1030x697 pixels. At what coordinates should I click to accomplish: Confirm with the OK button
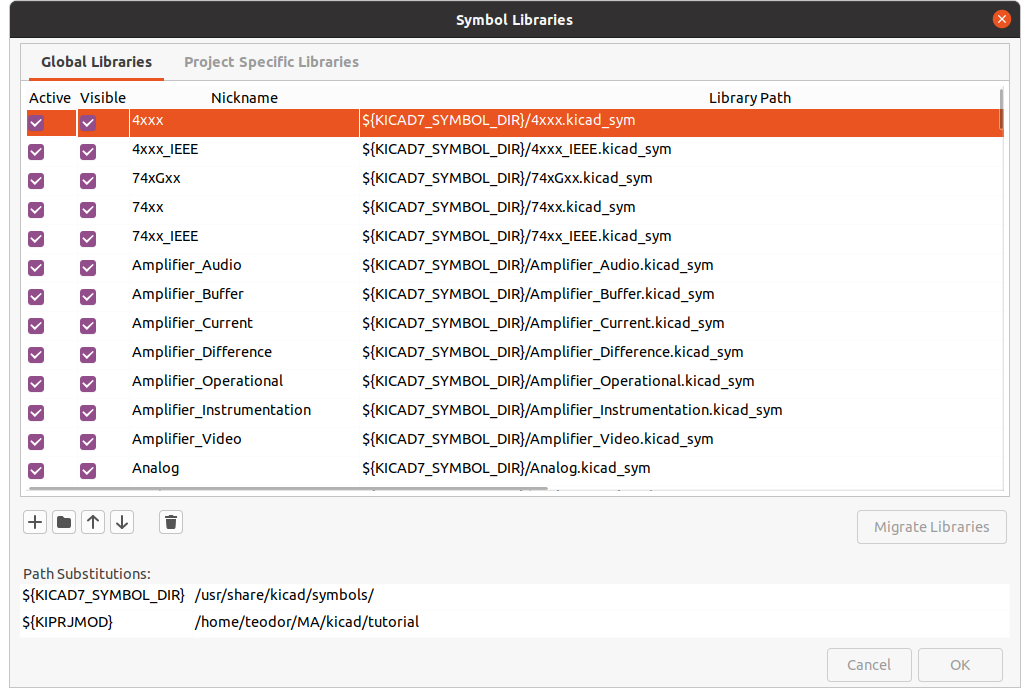click(x=960, y=665)
